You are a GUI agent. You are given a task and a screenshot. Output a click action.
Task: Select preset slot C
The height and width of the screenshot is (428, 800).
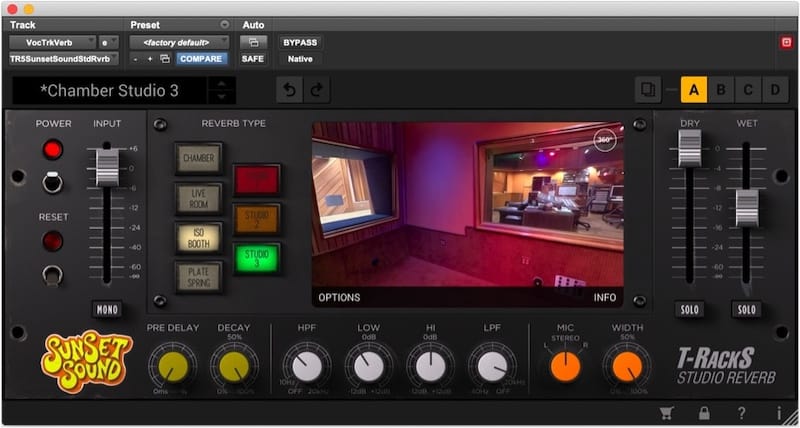coord(748,90)
